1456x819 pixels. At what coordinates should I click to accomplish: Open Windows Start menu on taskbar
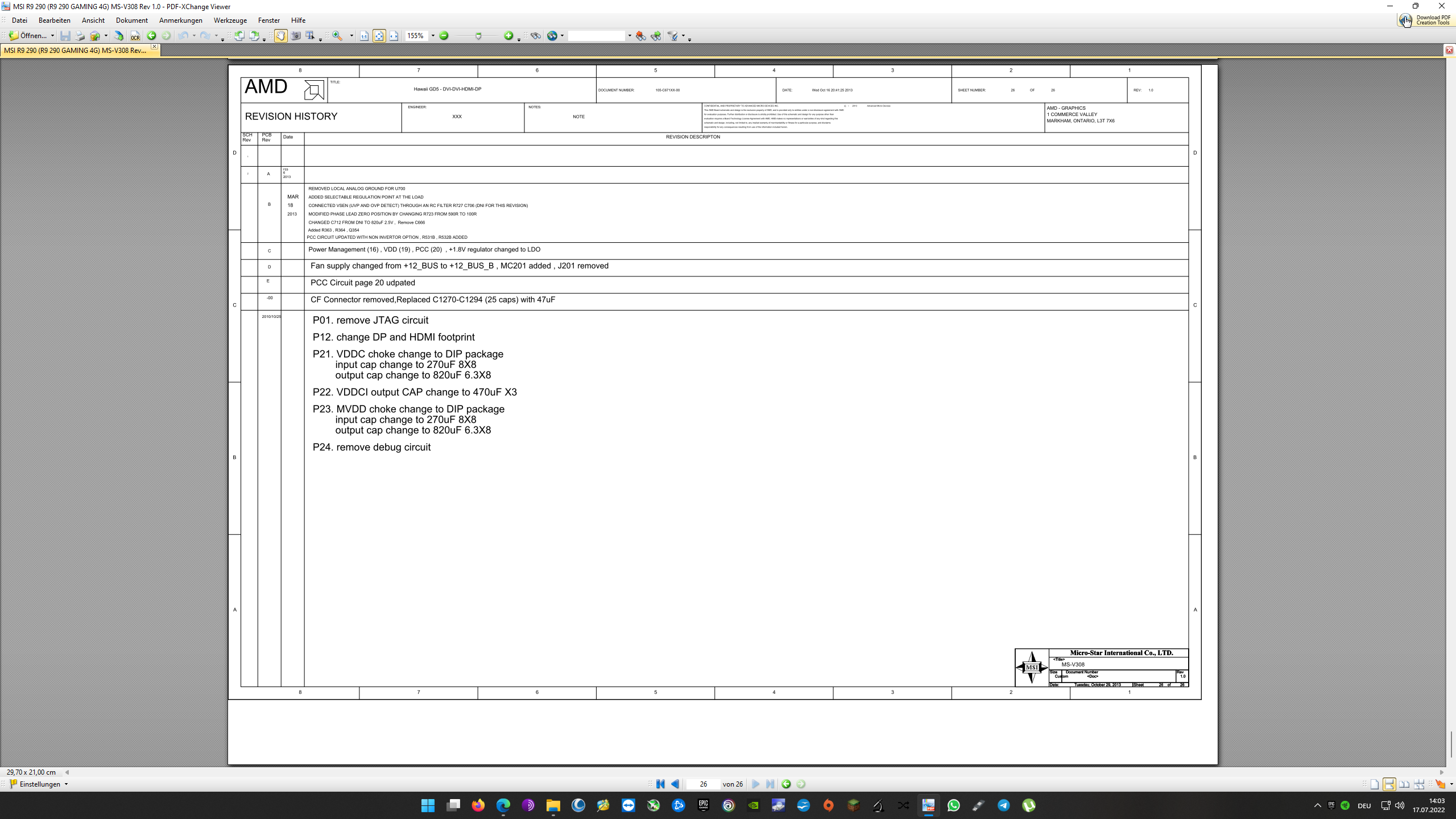pyautogui.click(x=428, y=805)
